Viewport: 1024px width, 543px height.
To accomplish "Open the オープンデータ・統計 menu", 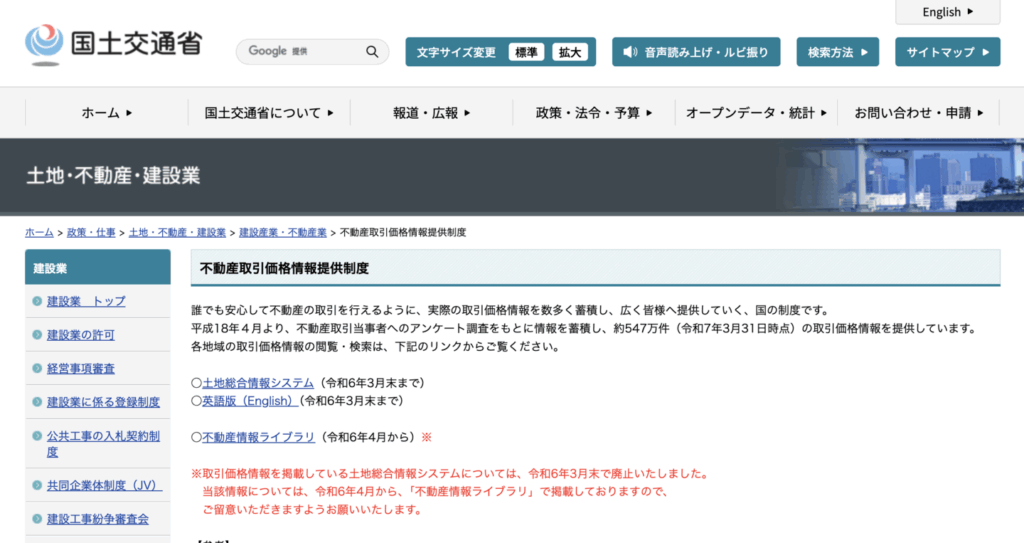I will [x=756, y=113].
